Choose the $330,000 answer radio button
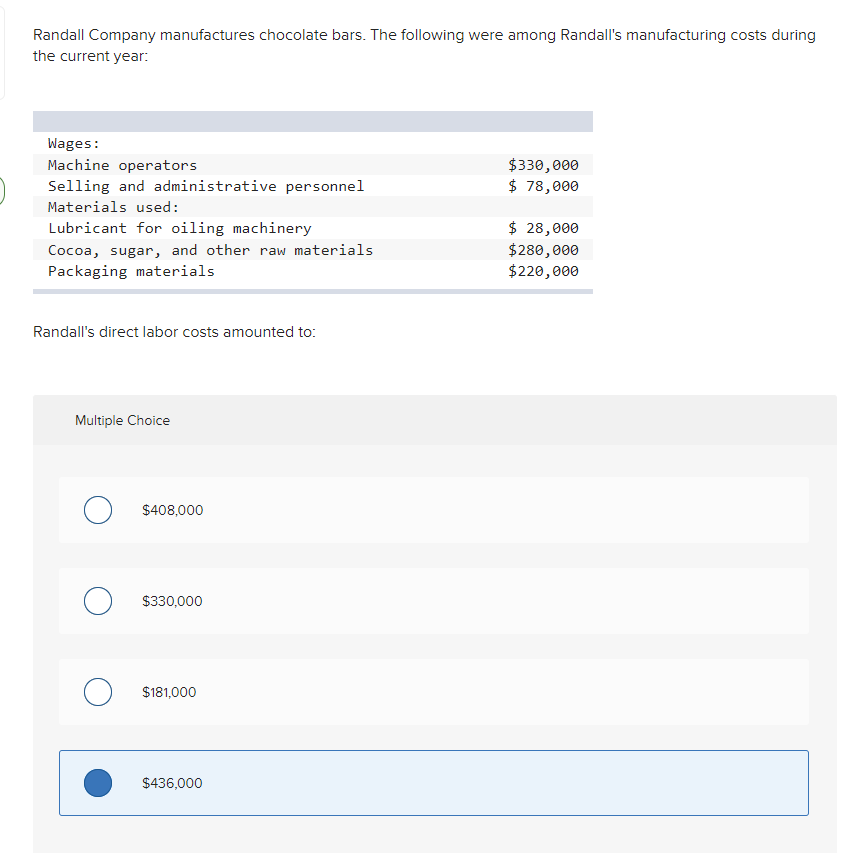The image size is (847, 853). click(x=97, y=601)
